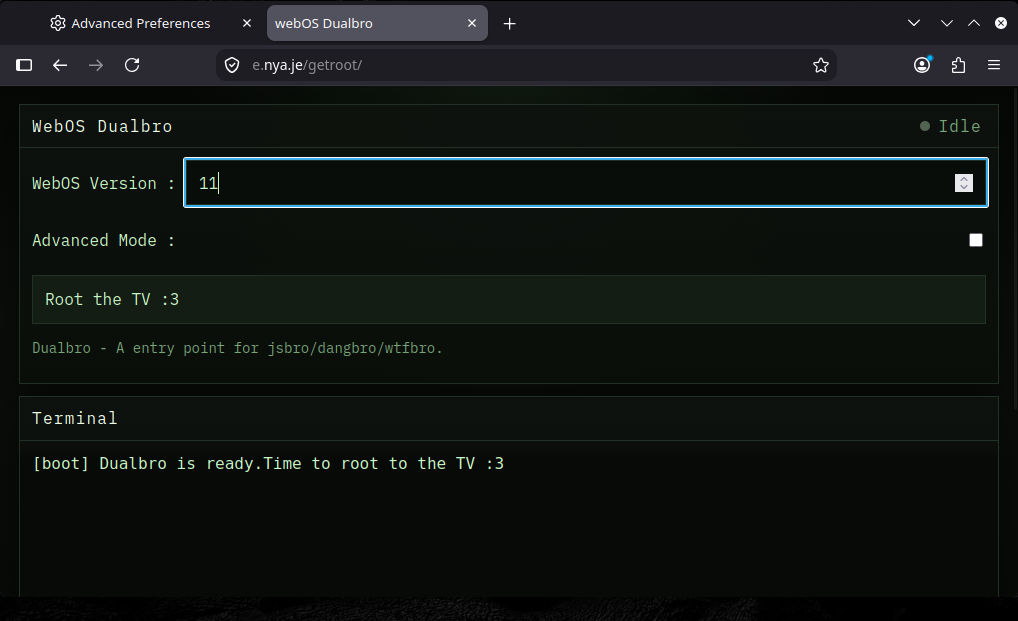
Task: Click the '[boot] Dualbro is ready' terminal line
Action: tap(268, 463)
